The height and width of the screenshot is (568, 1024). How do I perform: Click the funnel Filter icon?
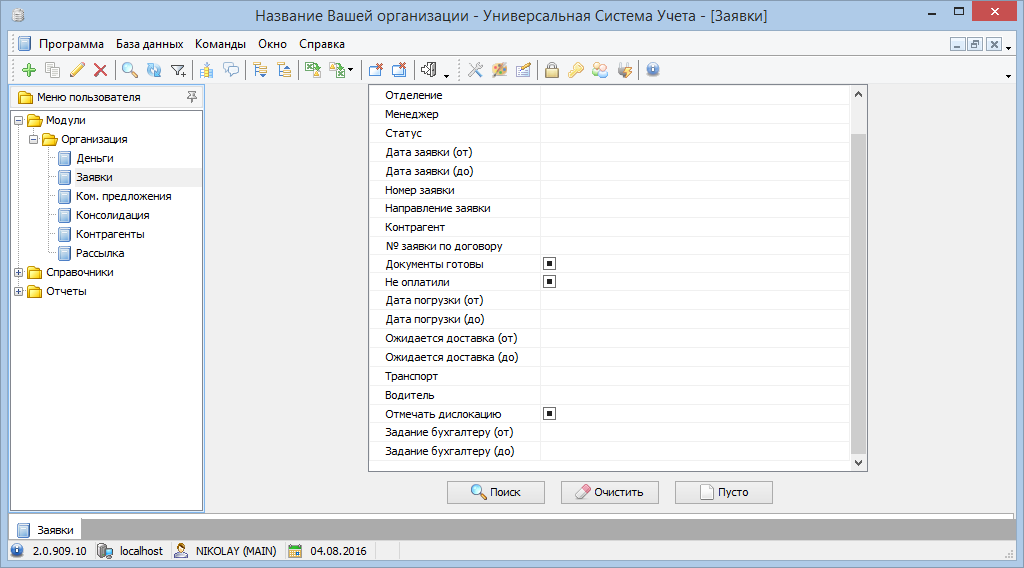coord(178,70)
